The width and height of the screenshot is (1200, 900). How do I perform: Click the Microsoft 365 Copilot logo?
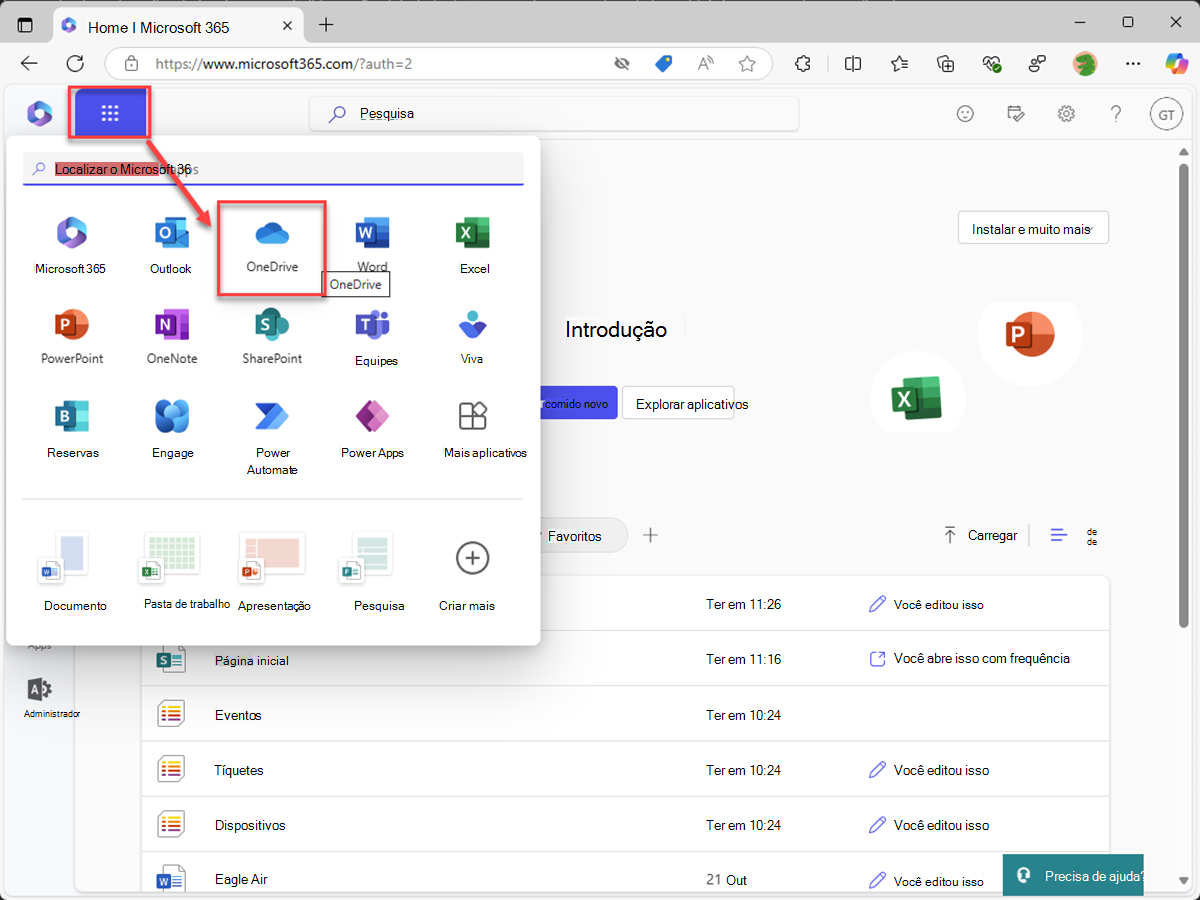[x=39, y=113]
